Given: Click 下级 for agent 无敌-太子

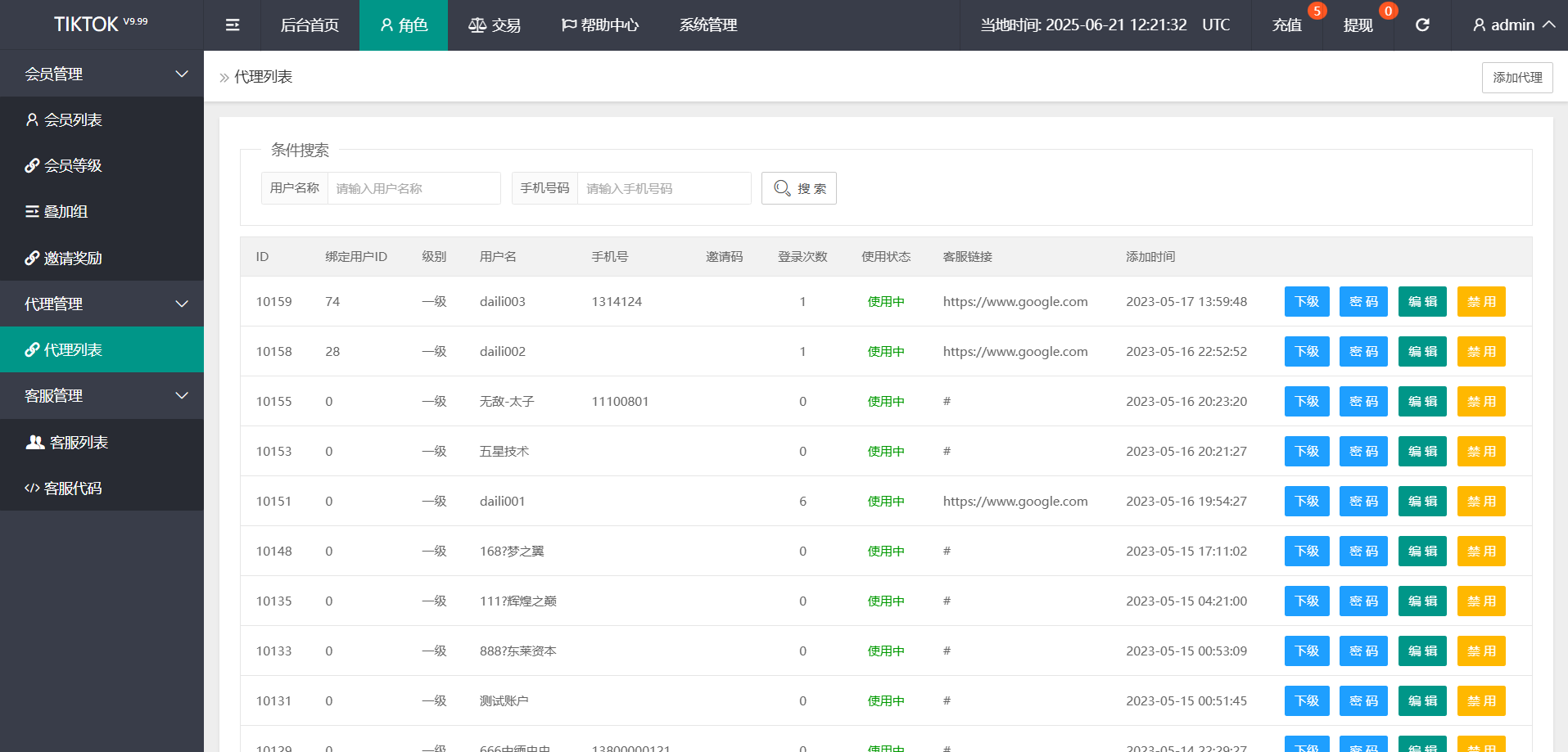Looking at the screenshot, I should coord(1307,401).
